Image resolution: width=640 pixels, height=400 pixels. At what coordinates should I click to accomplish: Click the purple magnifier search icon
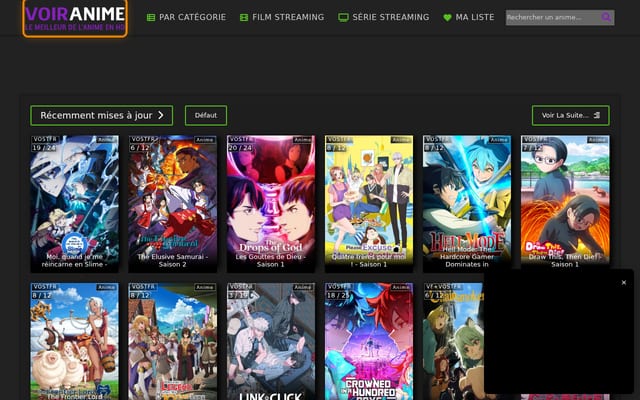point(606,17)
